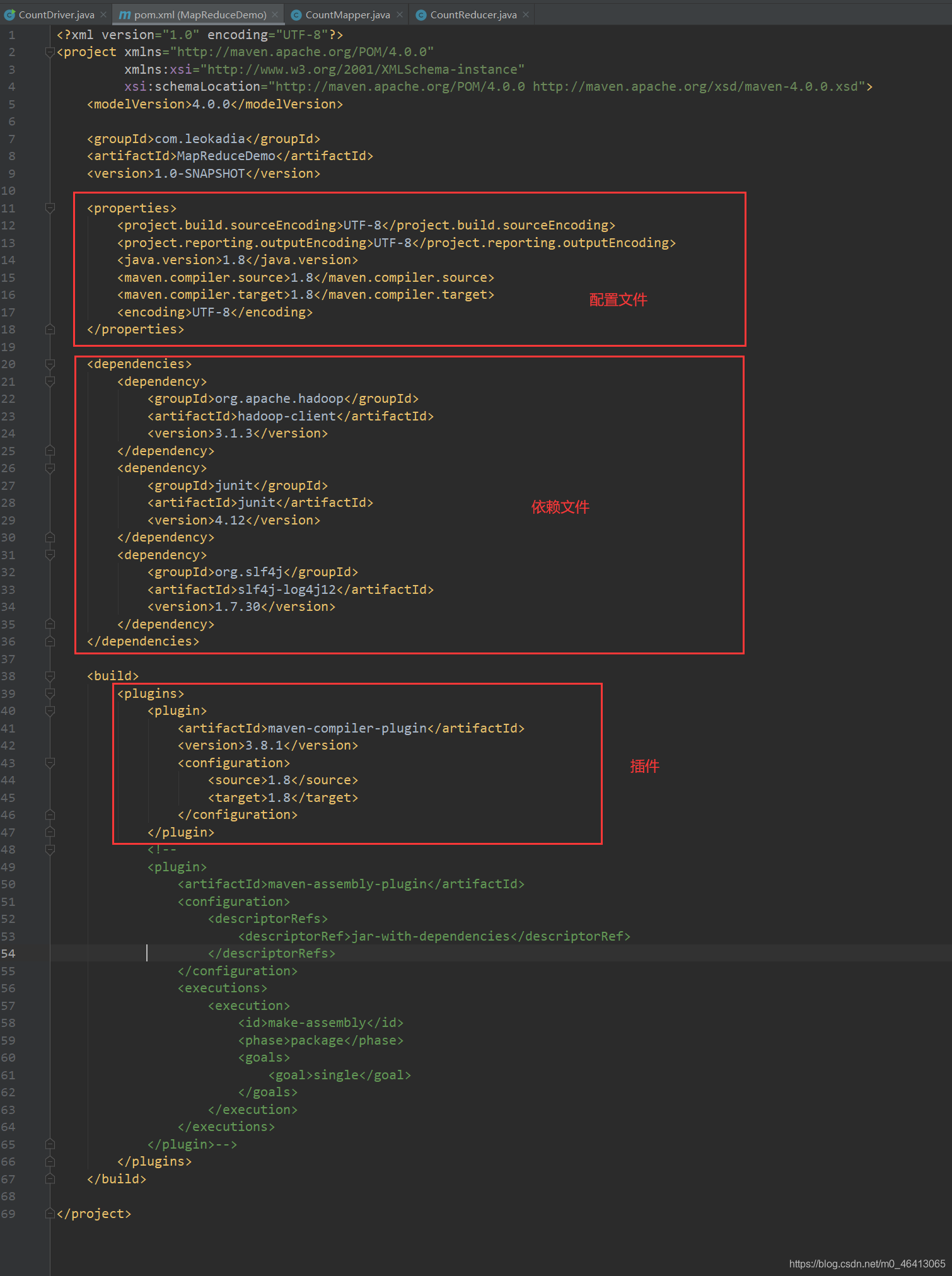Viewport: 952px width, 1276px height.
Task: Click the xml version declaration line
Action: [200, 35]
